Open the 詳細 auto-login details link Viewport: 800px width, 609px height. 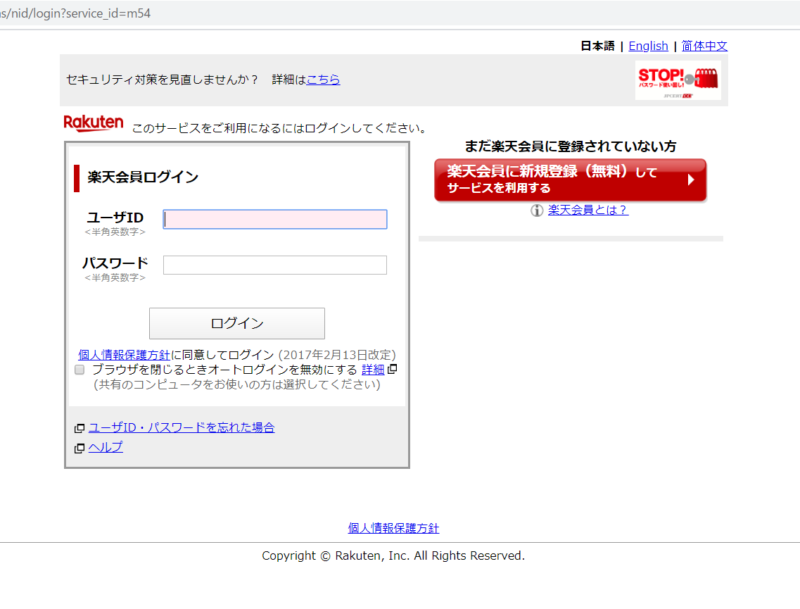click(x=373, y=370)
